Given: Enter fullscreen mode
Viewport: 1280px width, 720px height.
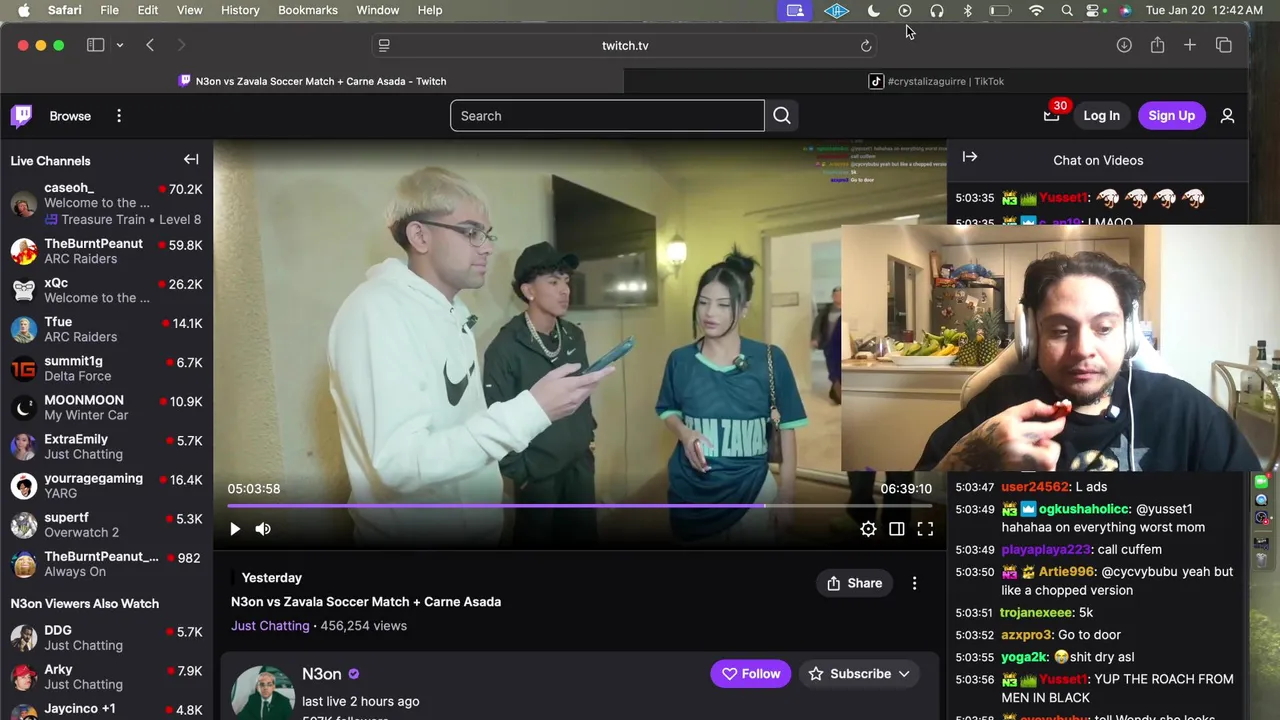Looking at the screenshot, I should pos(925,529).
